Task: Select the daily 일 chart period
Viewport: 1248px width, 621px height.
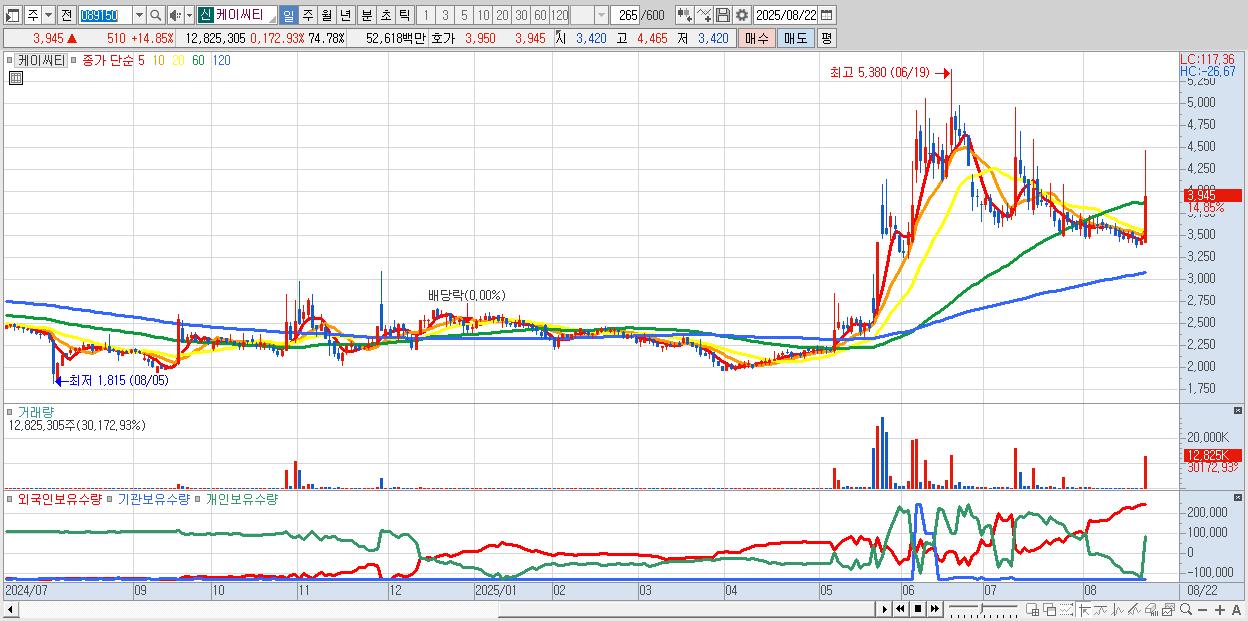Action: [288, 15]
